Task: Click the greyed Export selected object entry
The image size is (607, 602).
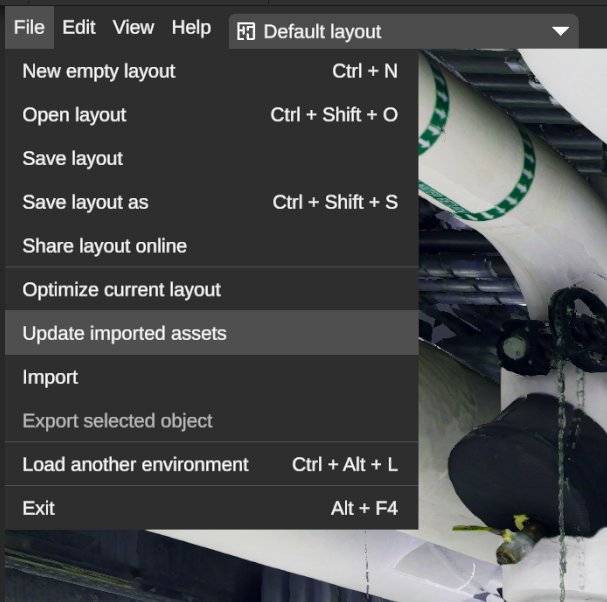Action: (118, 421)
